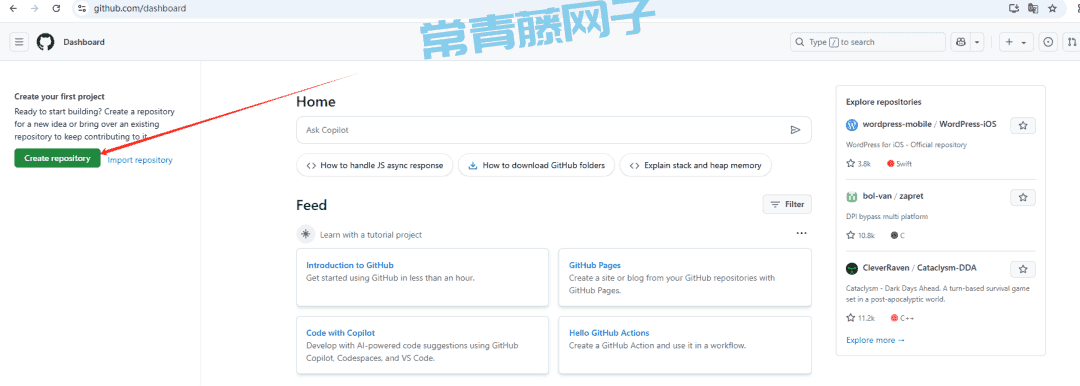The width and height of the screenshot is (1080, 386).
Task: Click the 11.2k star count for Cataclysm-DDA
Action: [860, 318]
